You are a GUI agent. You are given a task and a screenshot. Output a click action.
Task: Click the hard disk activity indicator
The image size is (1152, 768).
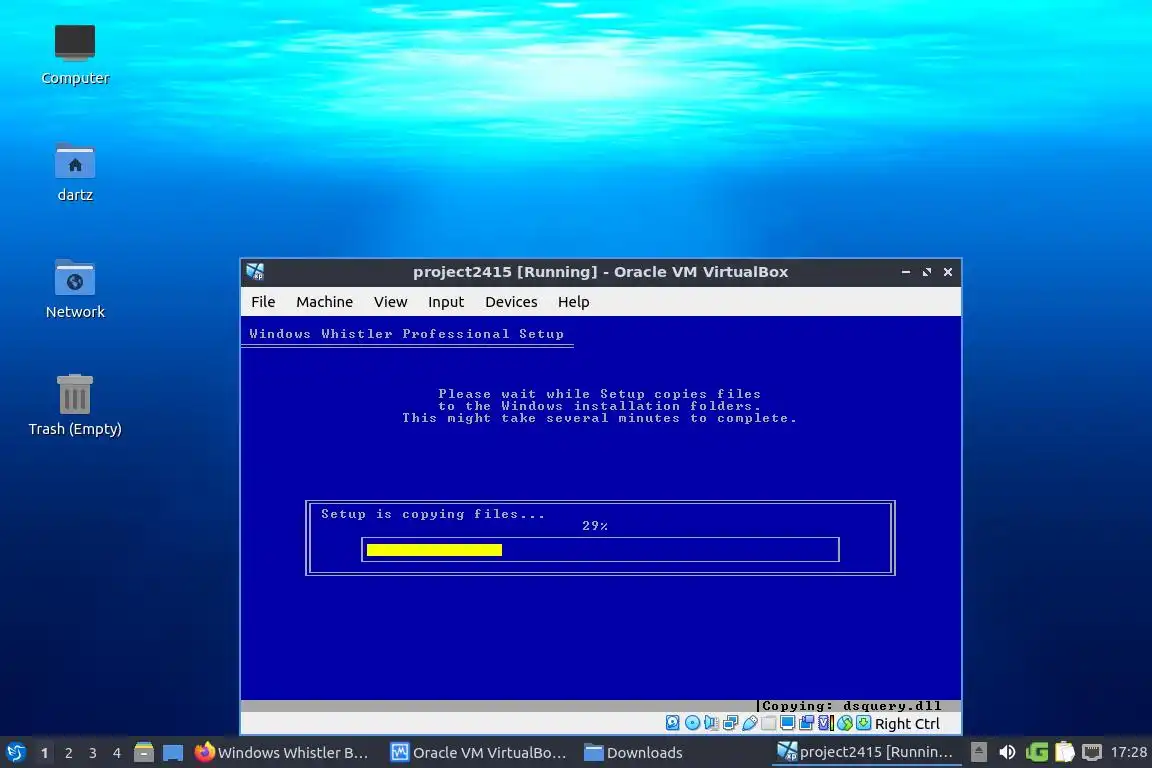point(672,723)
